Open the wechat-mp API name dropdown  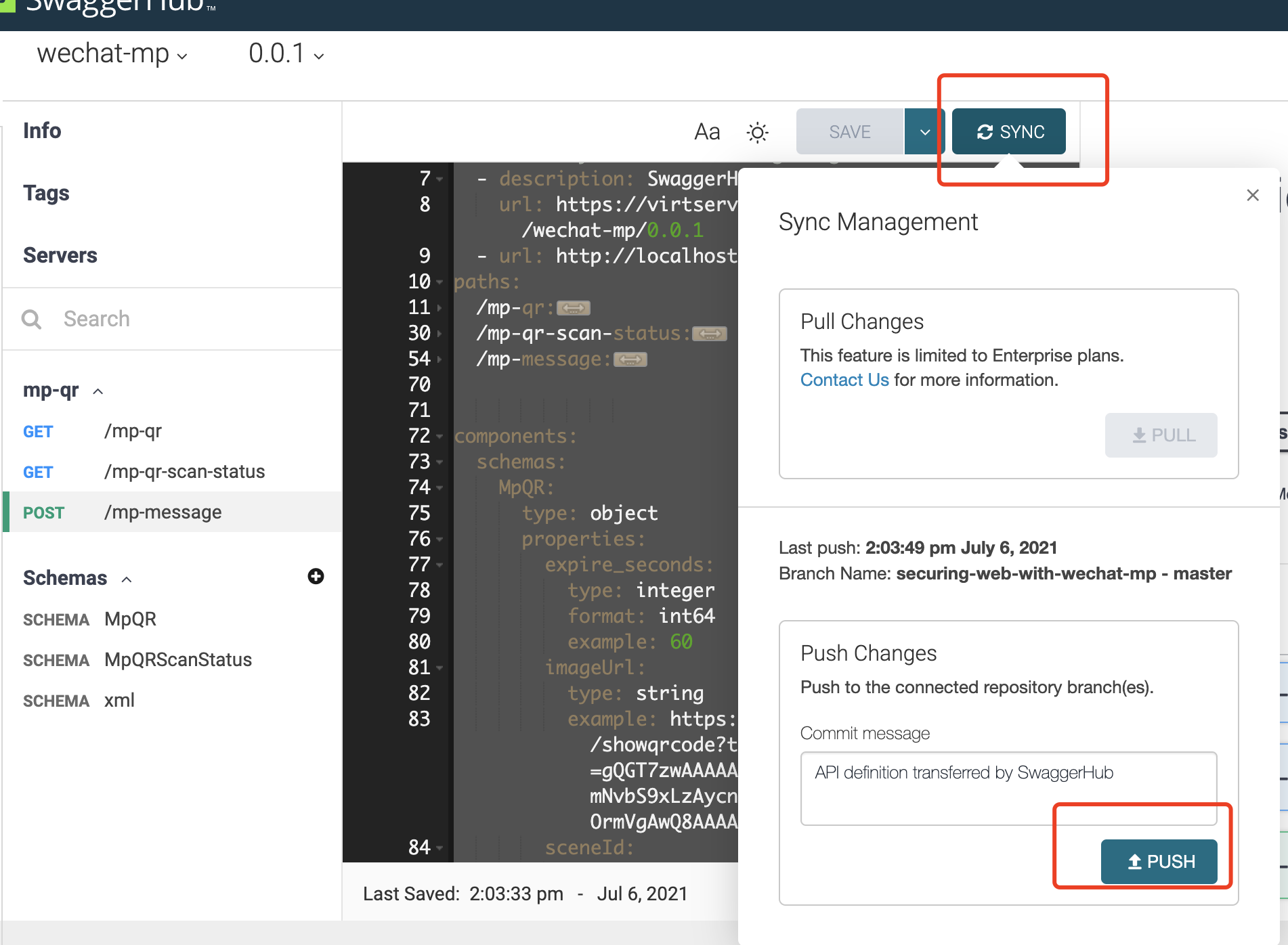click(x=112, y=53)
